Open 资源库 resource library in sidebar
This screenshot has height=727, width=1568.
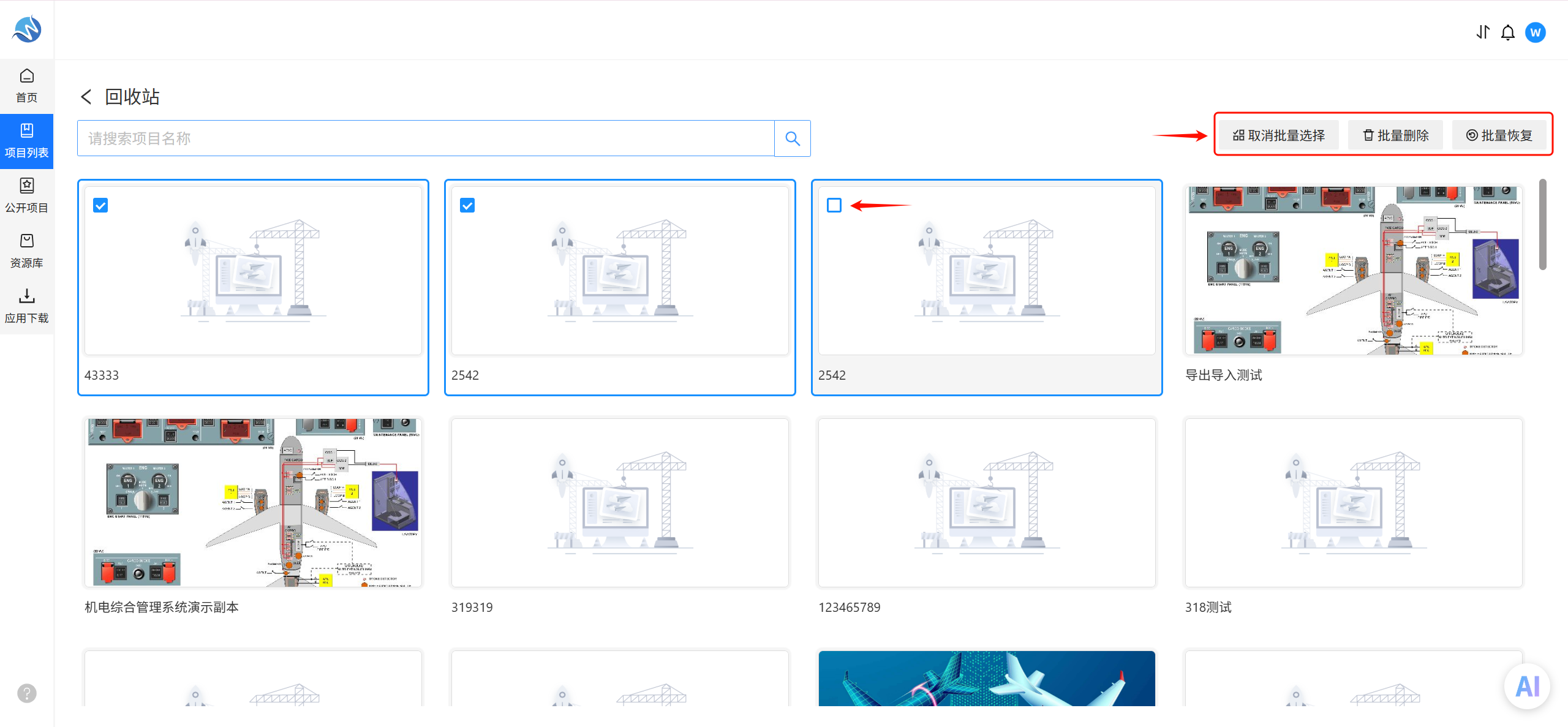pyautogui.click(x=26, y=251)
